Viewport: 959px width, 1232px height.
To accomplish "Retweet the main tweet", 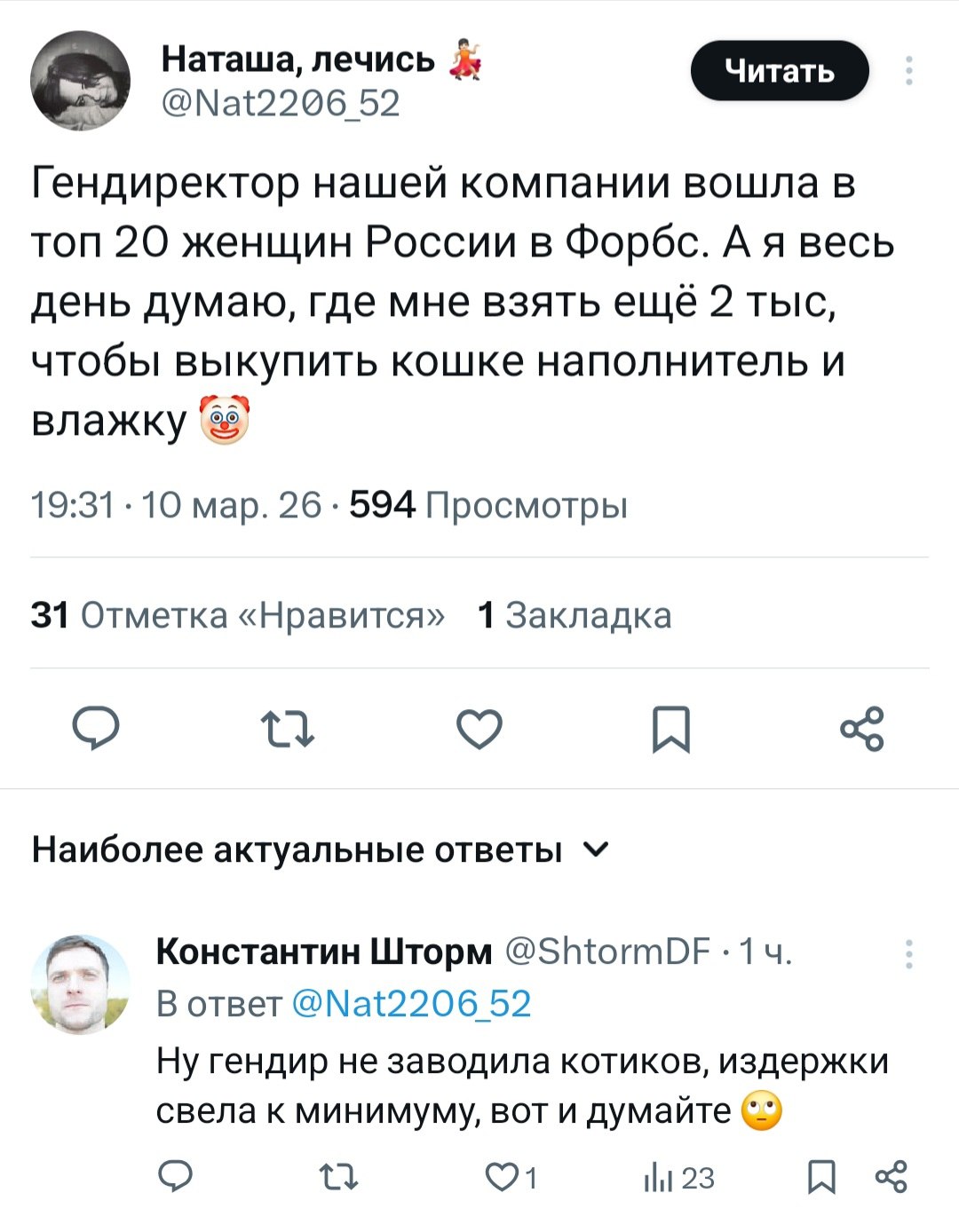I will point(288,729).
